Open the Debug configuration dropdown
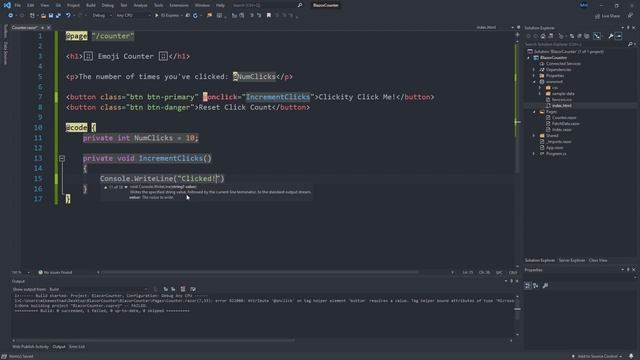The image size is (640, 360). [101, 16]
